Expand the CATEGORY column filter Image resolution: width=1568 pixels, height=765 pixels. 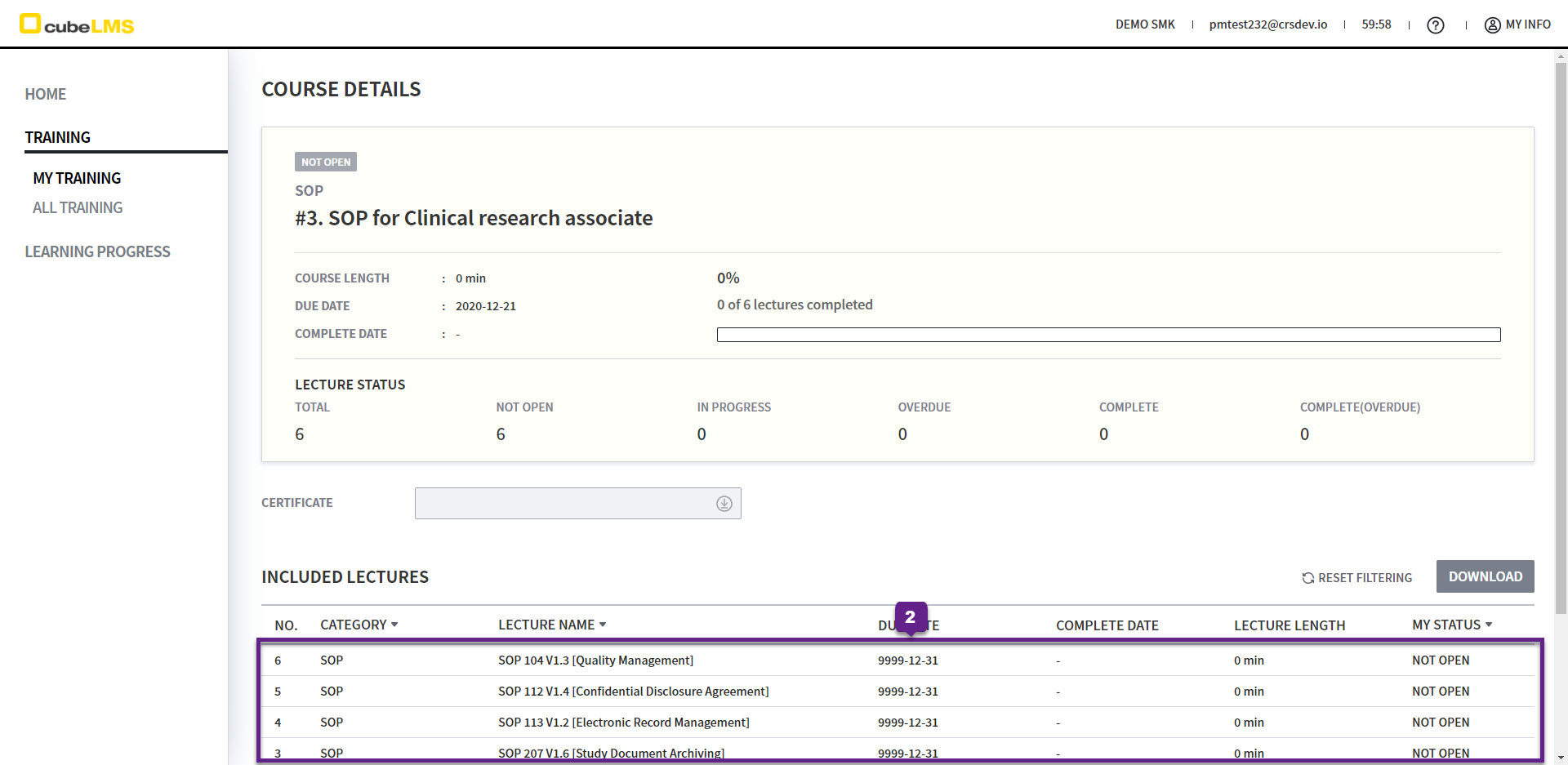coord(394,625)
